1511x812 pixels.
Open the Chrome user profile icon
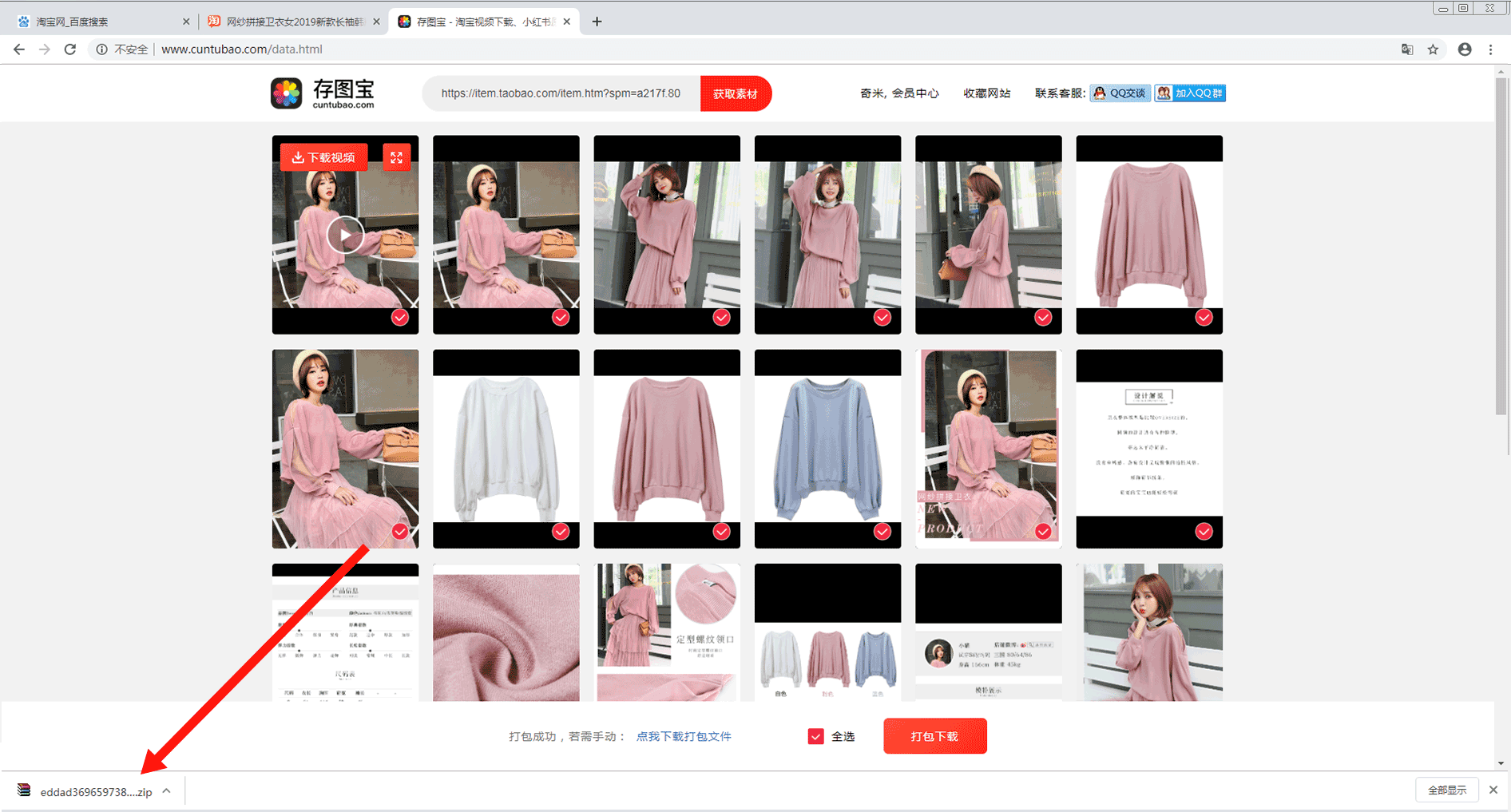pos(1464,50)
